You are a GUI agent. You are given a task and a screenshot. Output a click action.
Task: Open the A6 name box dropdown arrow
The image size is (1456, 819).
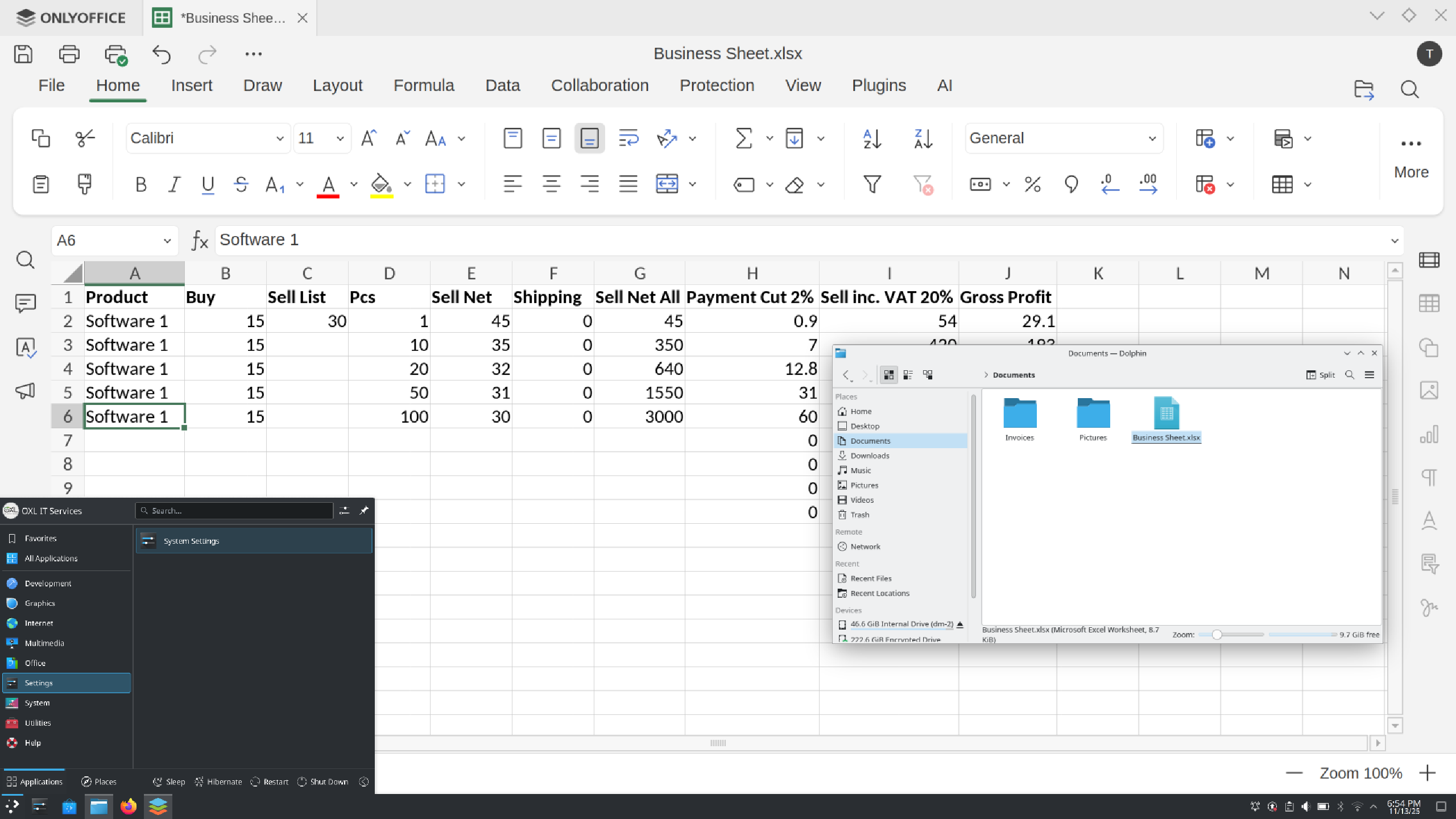click(167, 241)
